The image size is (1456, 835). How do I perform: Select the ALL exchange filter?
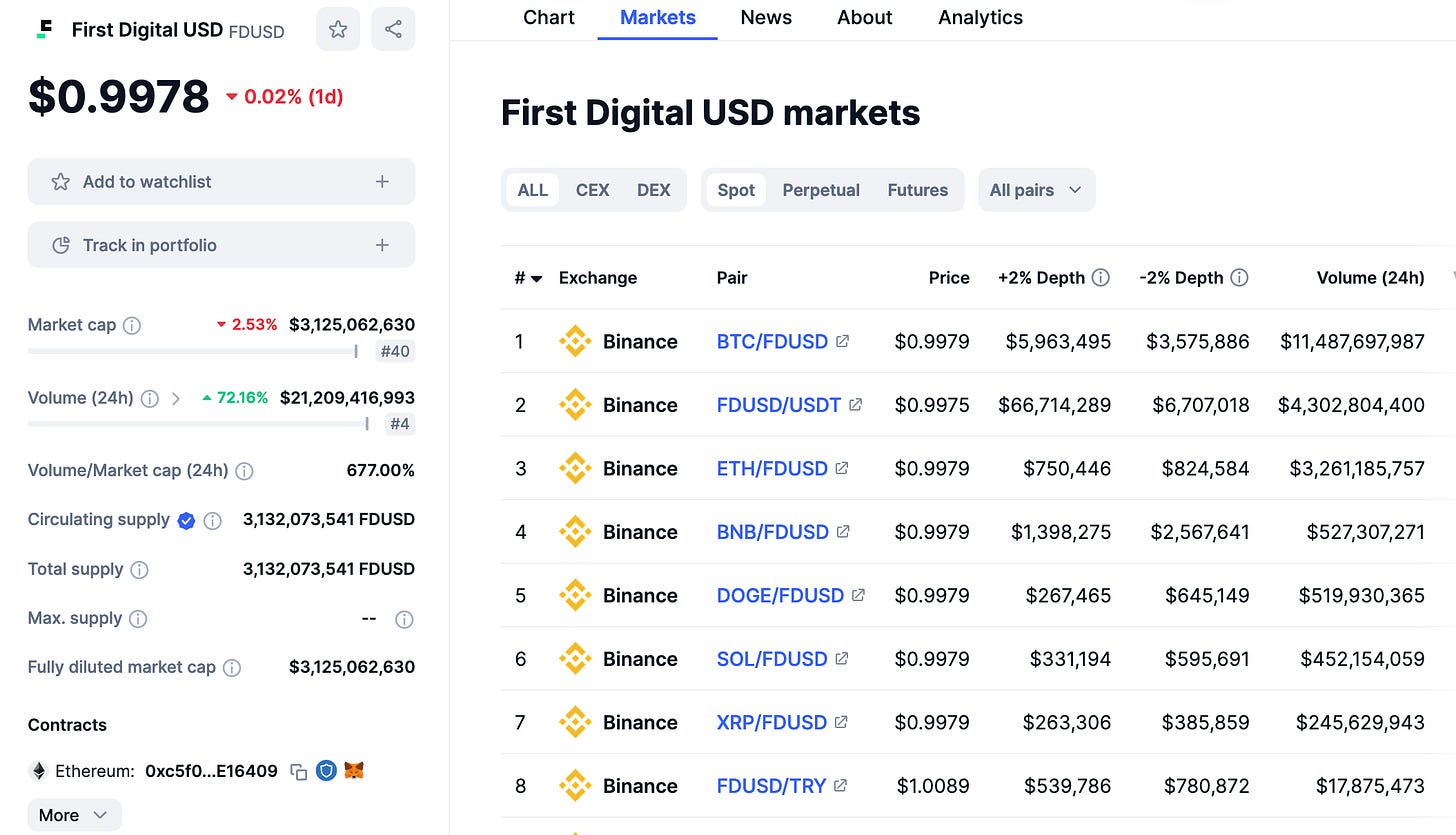click(x=532, y=190)
